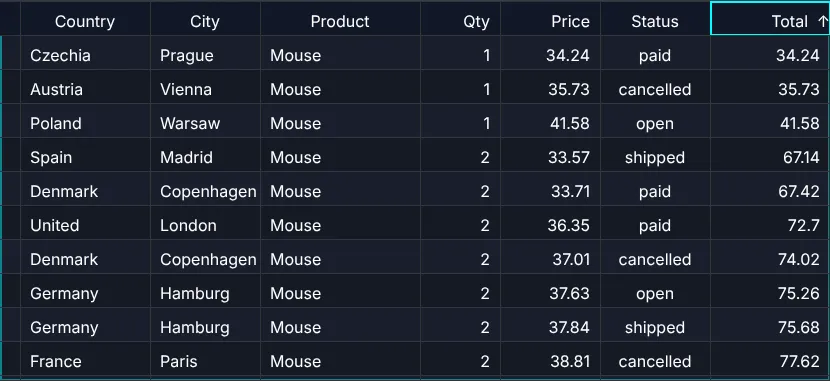Select the Vienna city cell
This screenshot has height=381, width=830.
[x=205, y=87]
